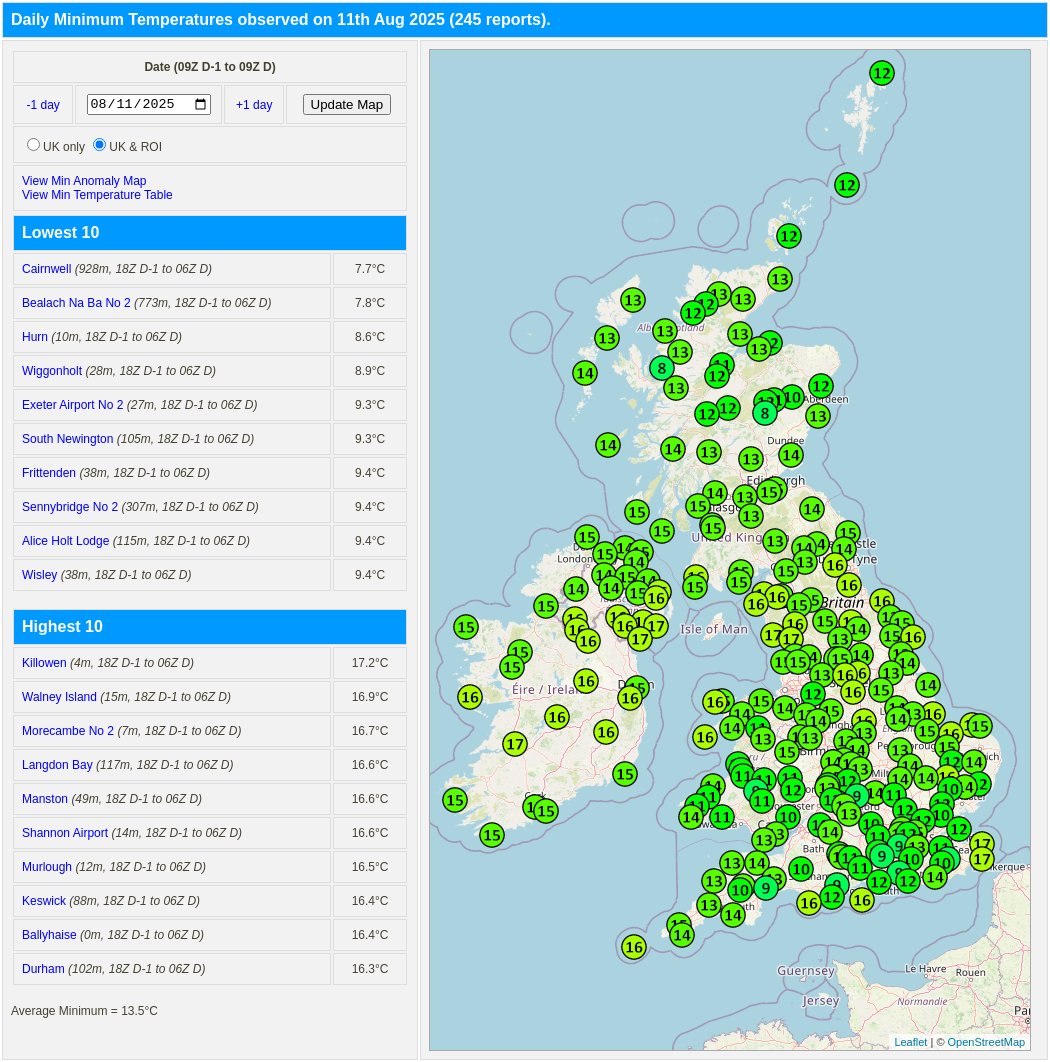Image resolution: width=1050 pixels, height=1062 pixels.
Task: Go back one day with -1 day
Action: [43, 105]
